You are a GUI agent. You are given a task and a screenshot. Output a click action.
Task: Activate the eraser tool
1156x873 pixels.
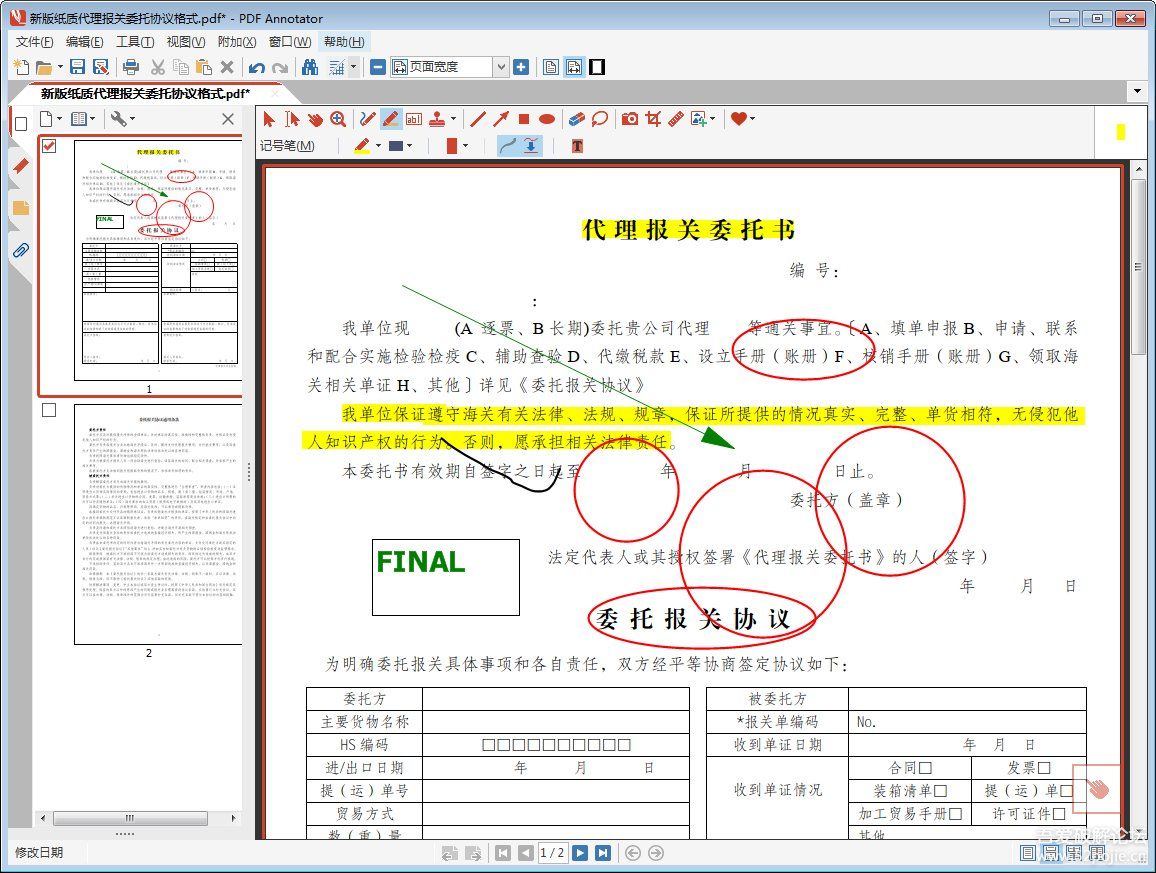575,118
